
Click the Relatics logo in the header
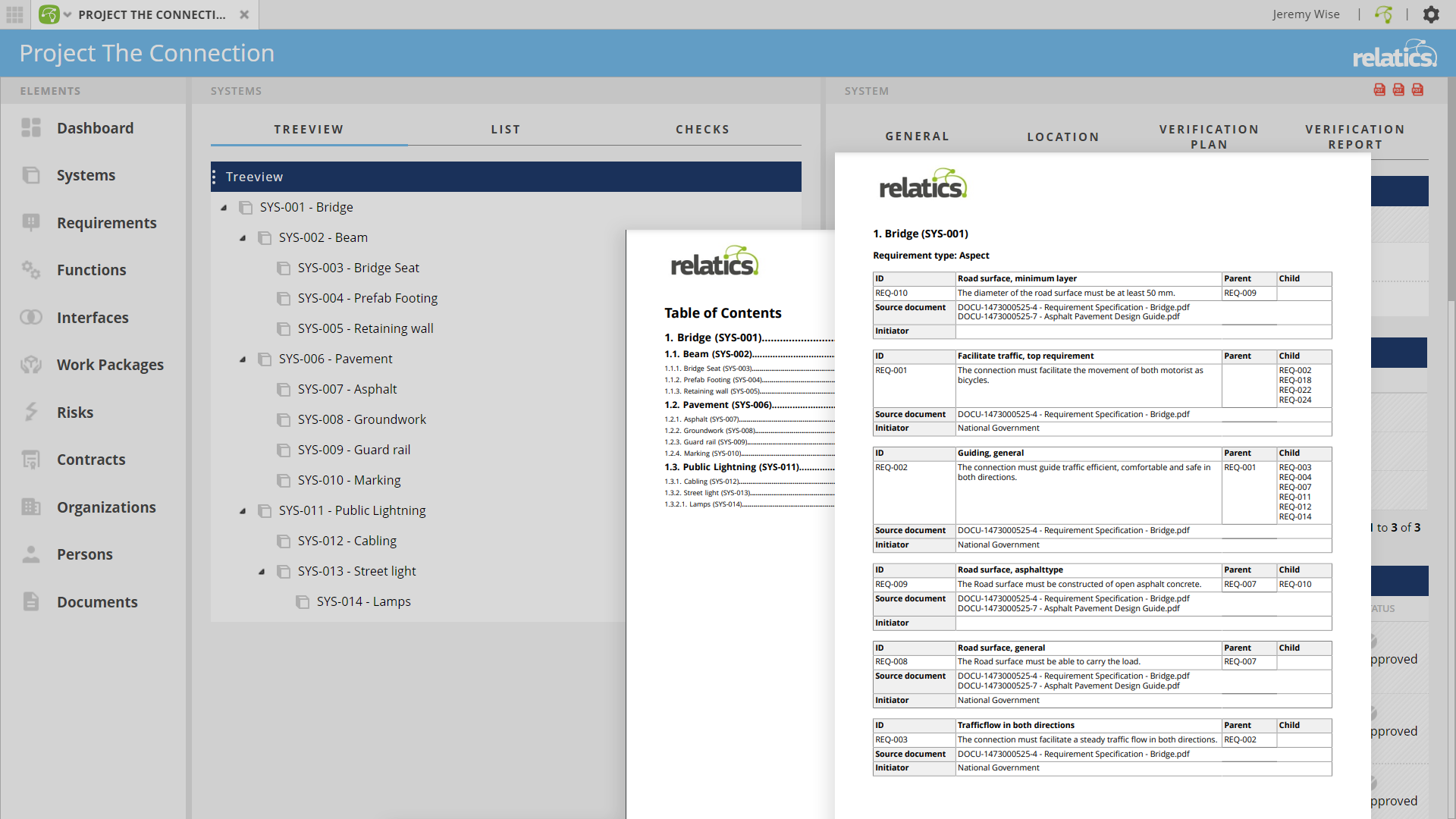1395,52
